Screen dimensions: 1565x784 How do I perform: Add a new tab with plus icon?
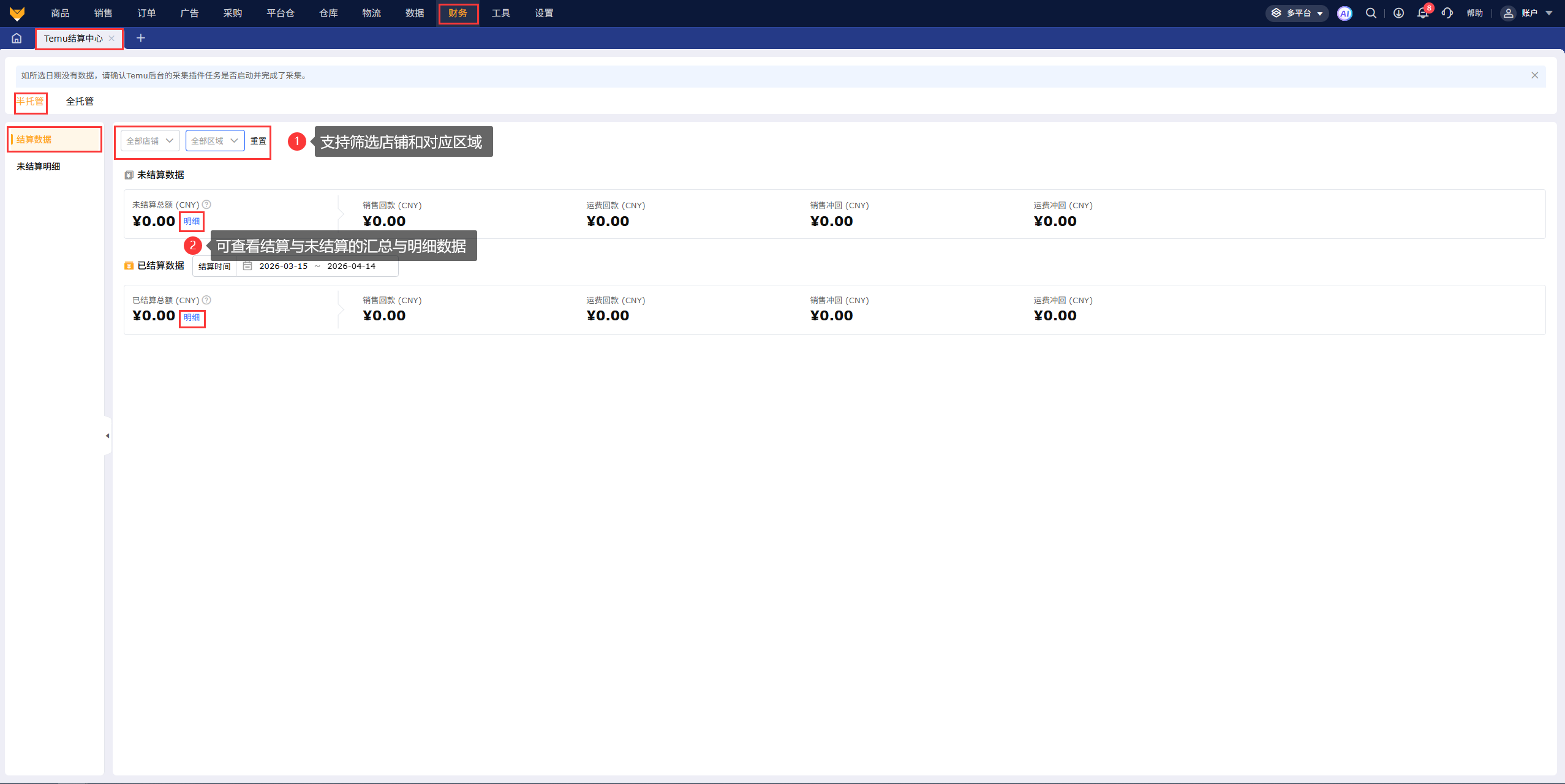coord(140,38)
